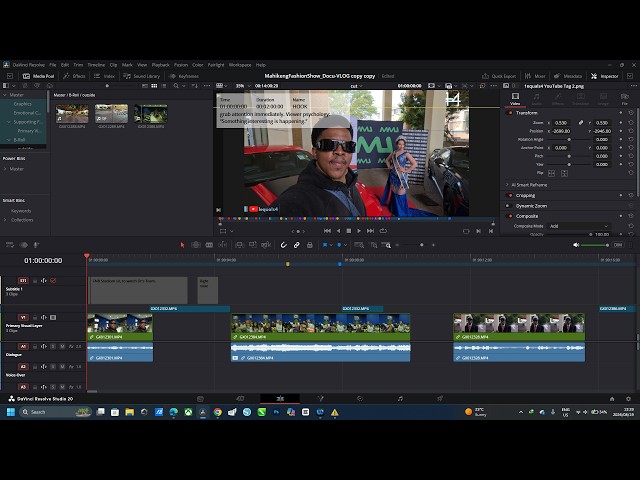
Task: Open the Quick Export dialog
Action: click(499, 76)
